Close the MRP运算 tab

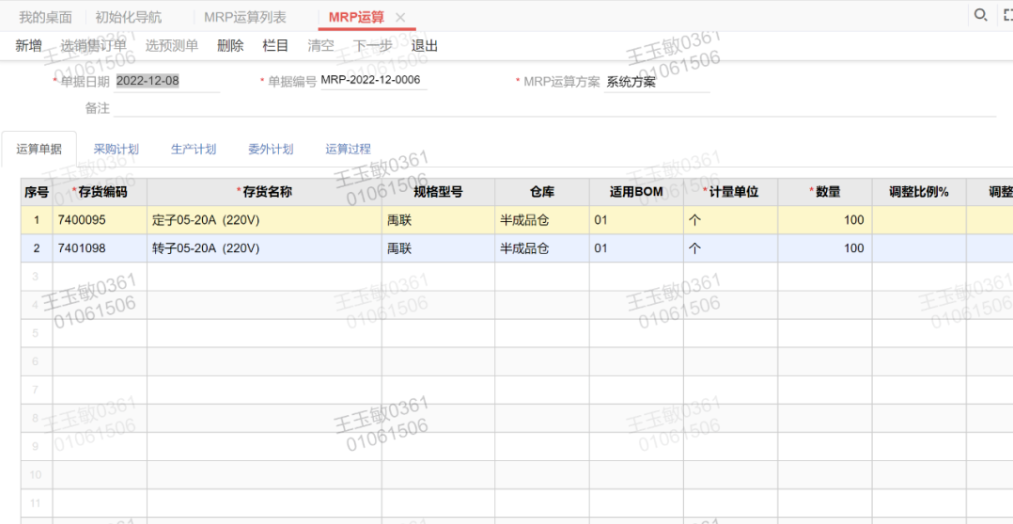click(x=400, y=18)
